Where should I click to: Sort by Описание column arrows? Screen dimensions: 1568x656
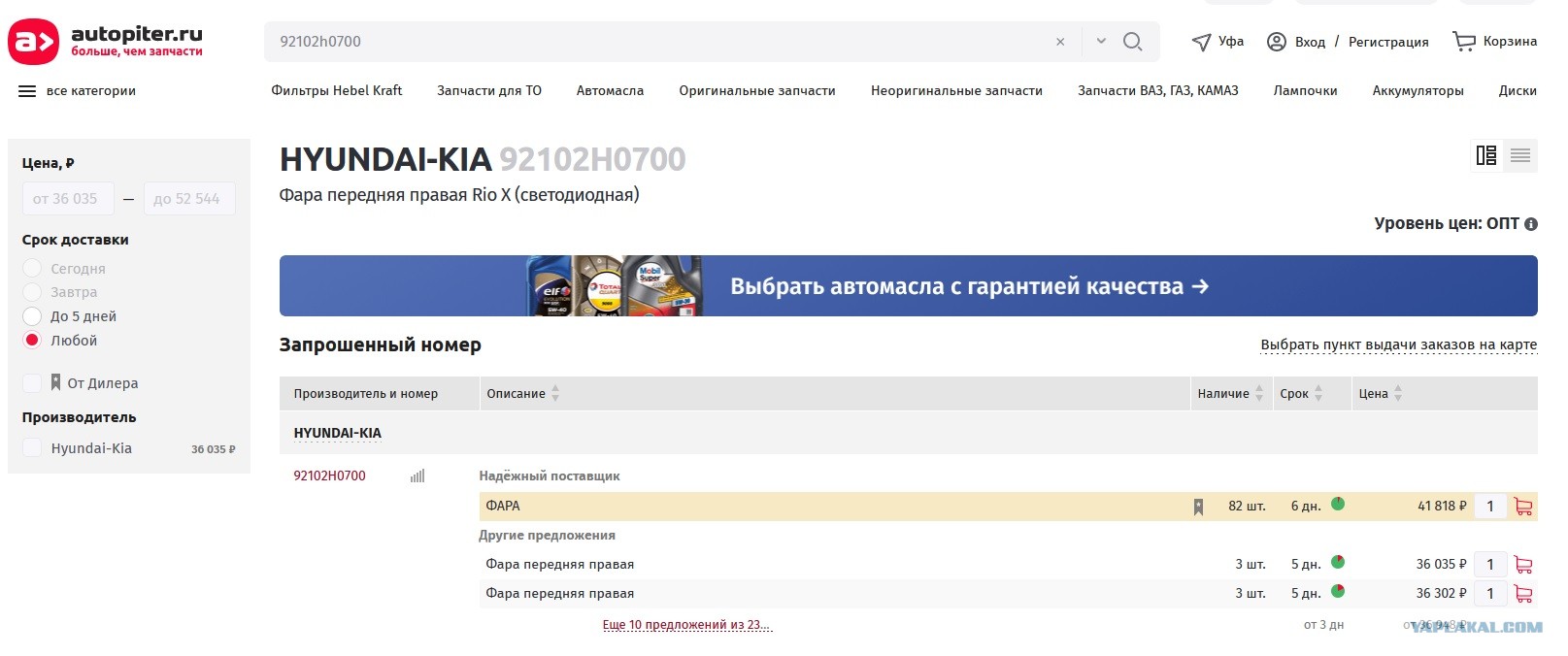point(555,393)
